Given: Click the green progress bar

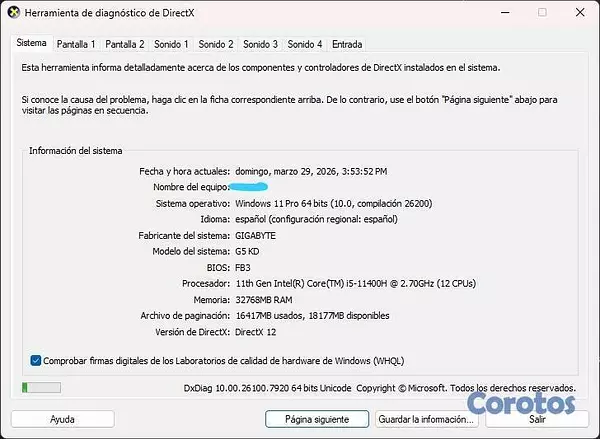Looking at the screenshot, I should pos(41,388).
